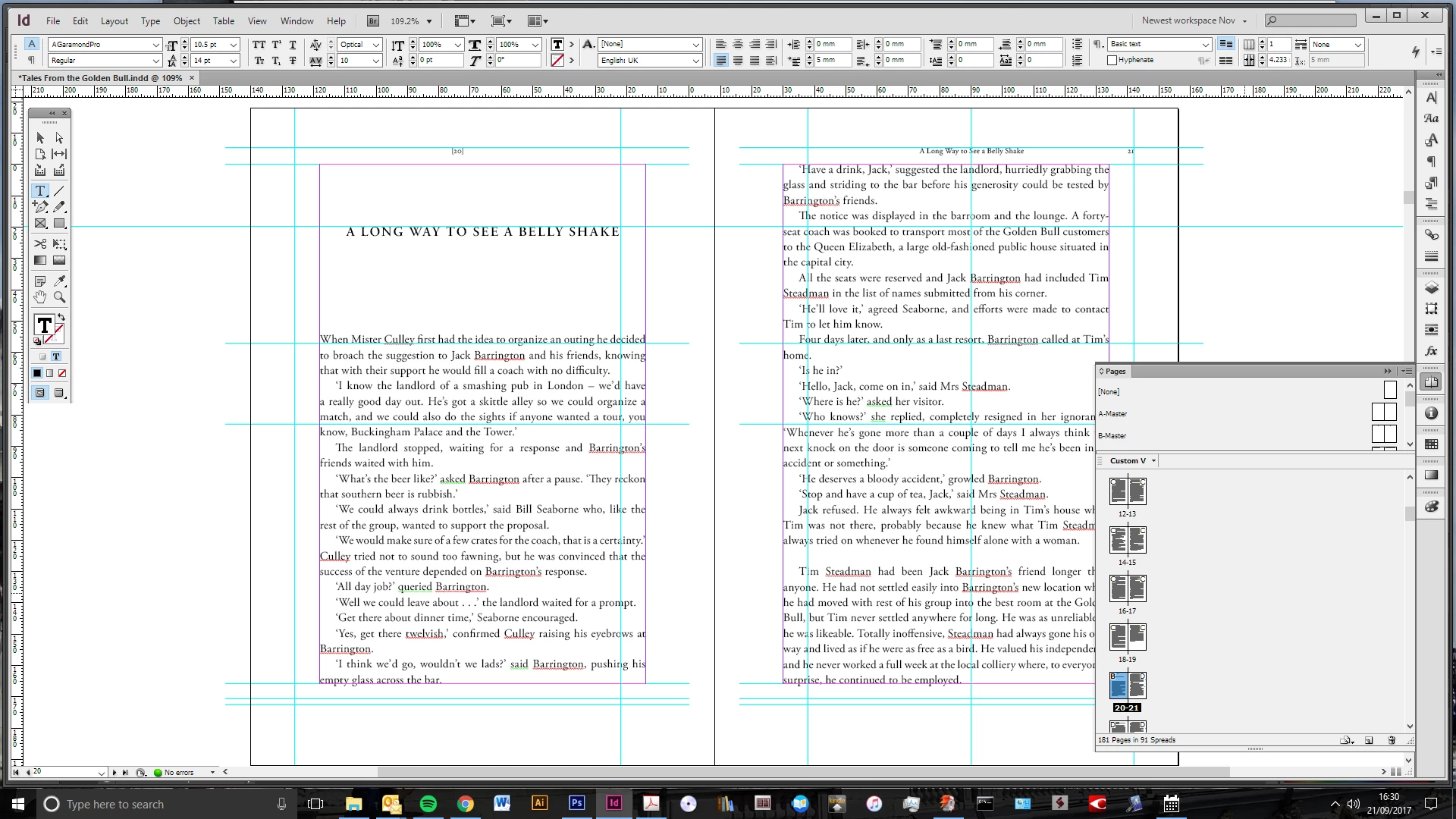Expand the English: UK language dropdown
The width and height of the screenshot is (1456, 819).
click(695, 61)
